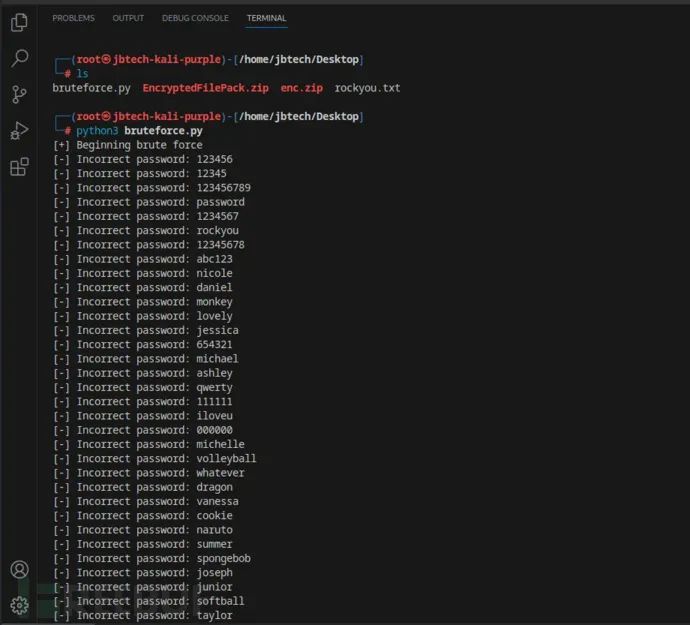This screenshot has height=625, width=690.
Task: Click the 'Incorrect password: michelle' line
Action: coord(149,444)
